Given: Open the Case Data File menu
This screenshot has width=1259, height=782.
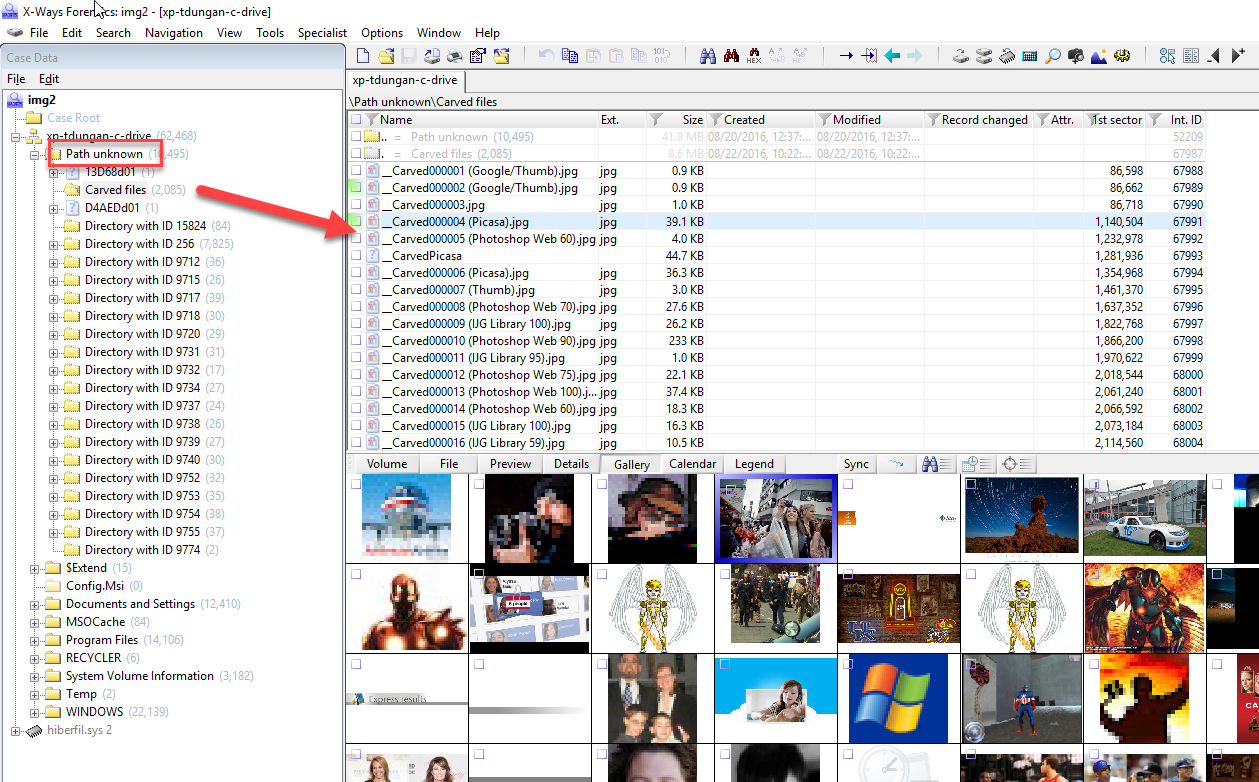Looking at the screenshot, I should [x=16, y=78].
